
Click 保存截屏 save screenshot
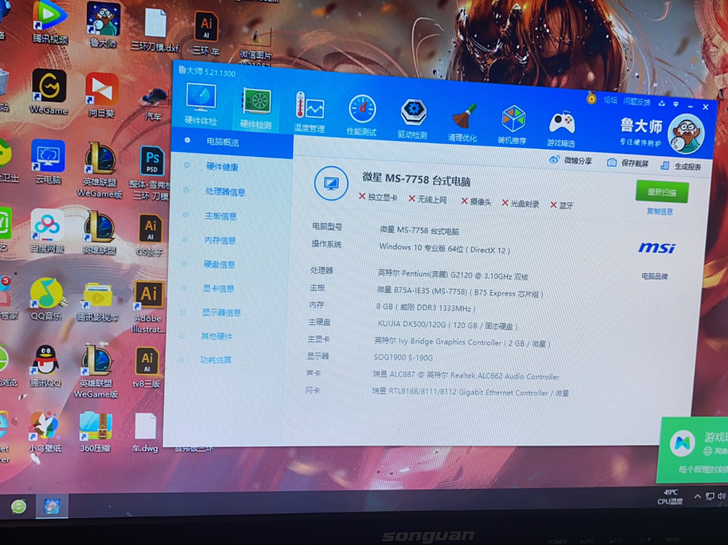coord(627,163)
